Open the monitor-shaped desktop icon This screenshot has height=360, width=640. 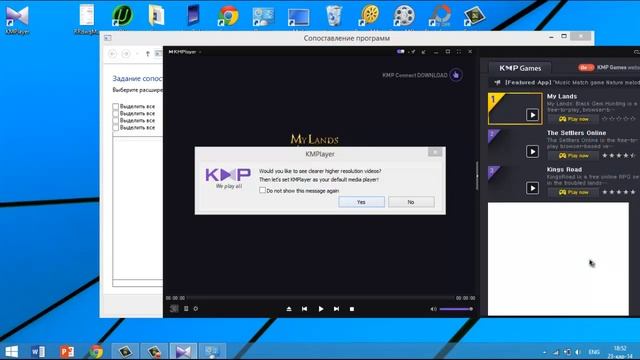(299, 17)
